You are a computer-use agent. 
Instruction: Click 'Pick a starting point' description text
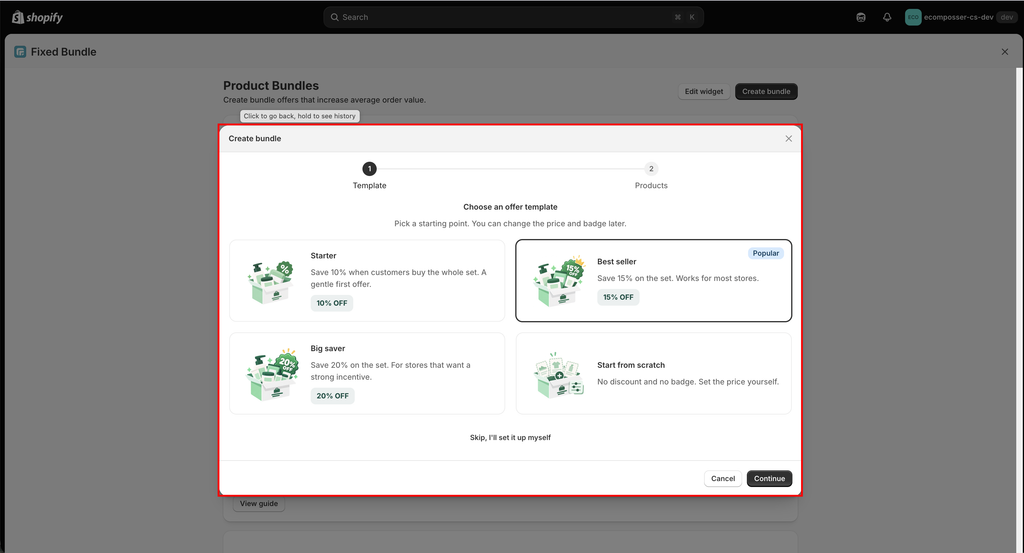click(x=510, y=223)
